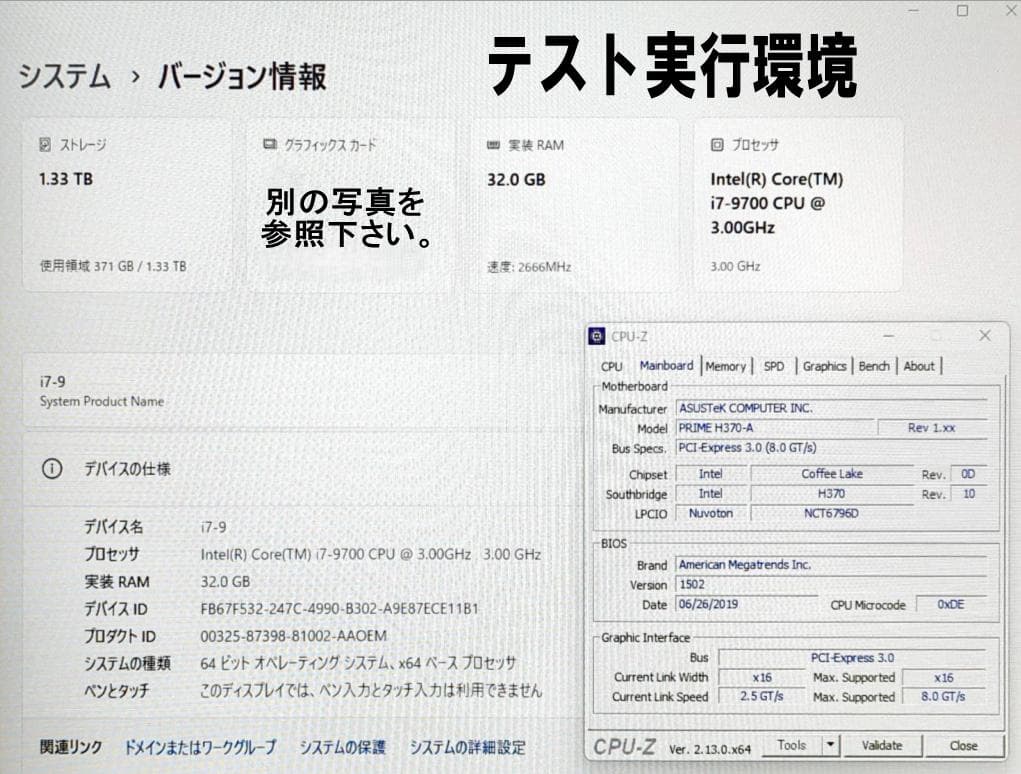Close the CPU-Z window with X
Image resolution: width=1021 pixels, height=774 pixels.
[984, 336]
